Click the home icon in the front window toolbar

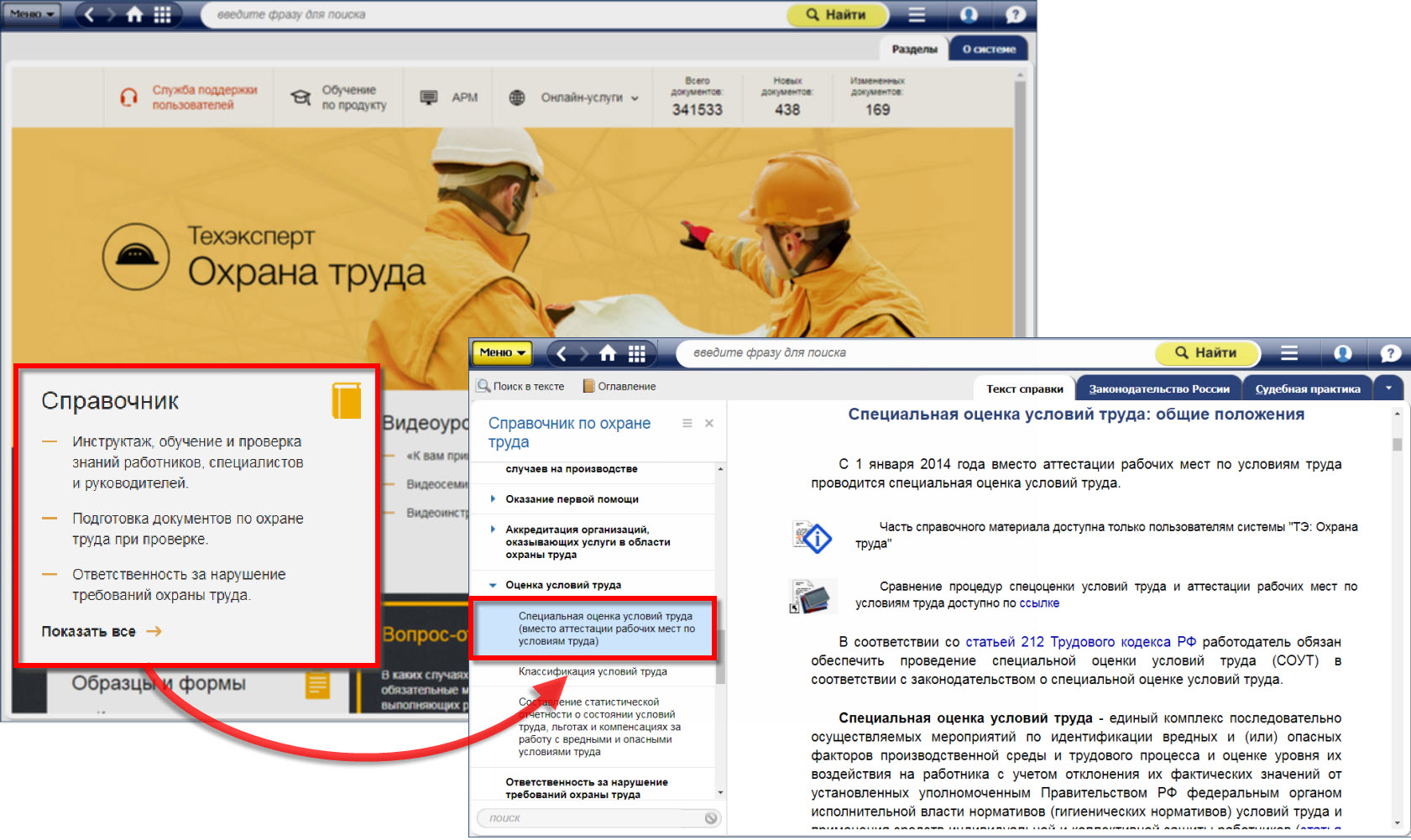[608, 353]
